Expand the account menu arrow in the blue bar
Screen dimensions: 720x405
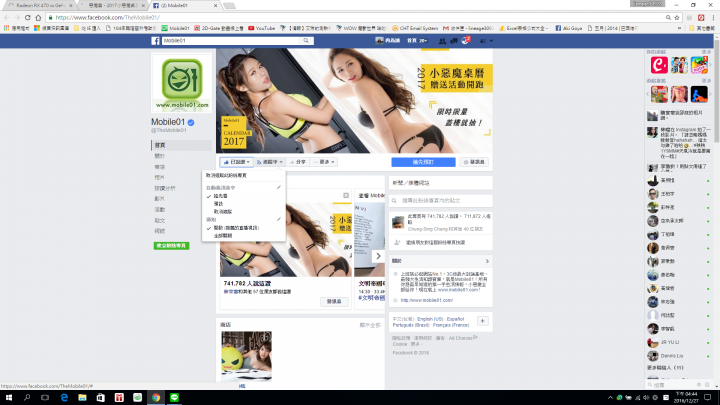(491, 41)
